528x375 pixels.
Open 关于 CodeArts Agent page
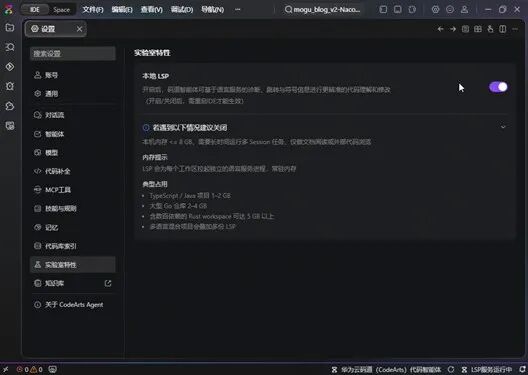pos(73,305)
